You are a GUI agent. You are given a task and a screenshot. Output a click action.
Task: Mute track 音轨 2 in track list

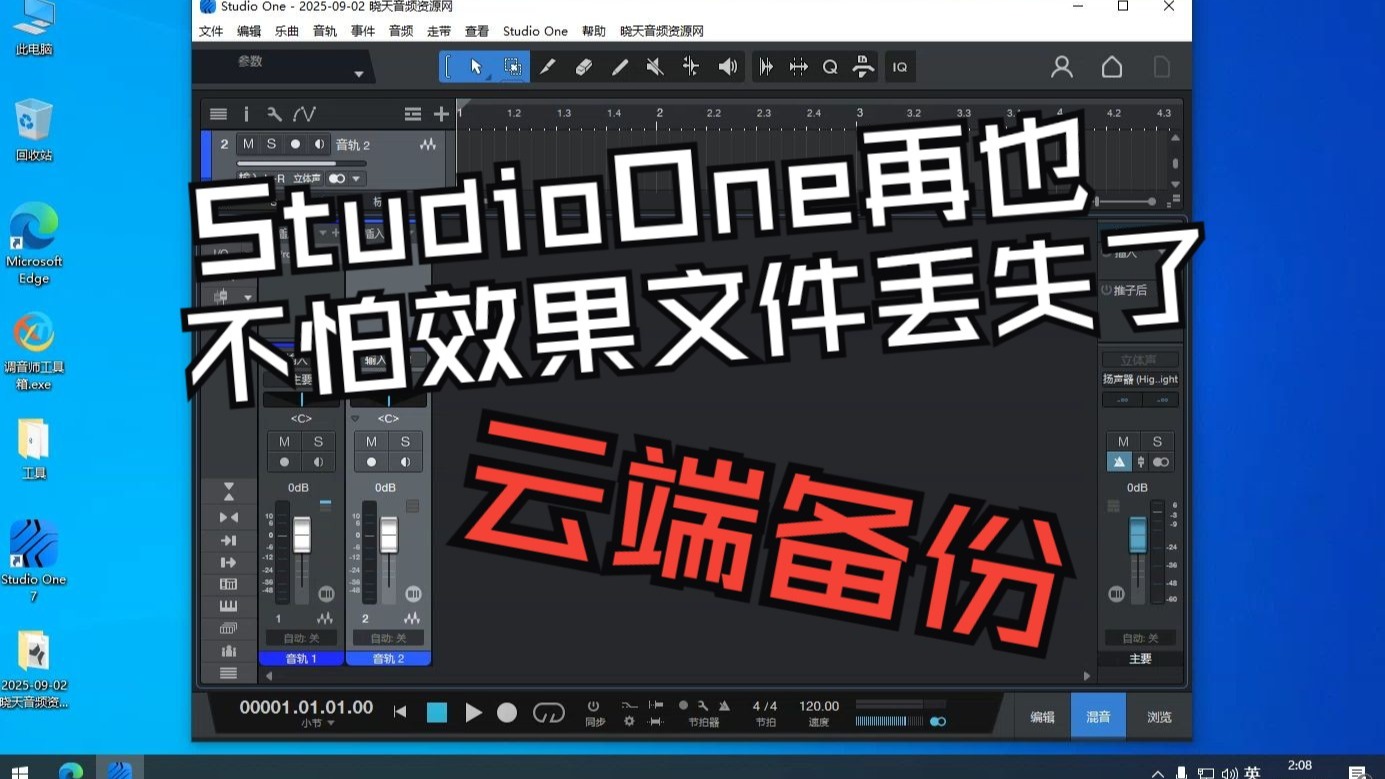(248, 144)
